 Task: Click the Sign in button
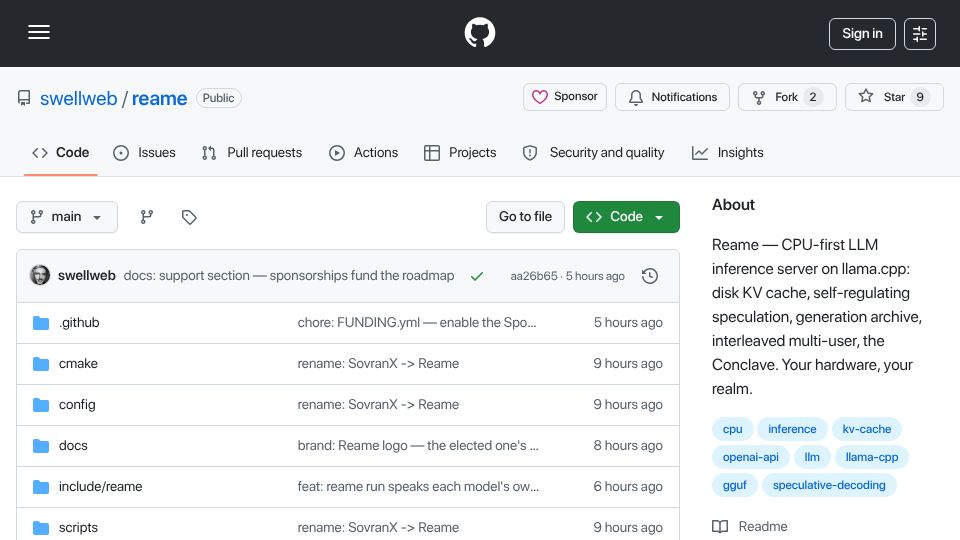862,34
